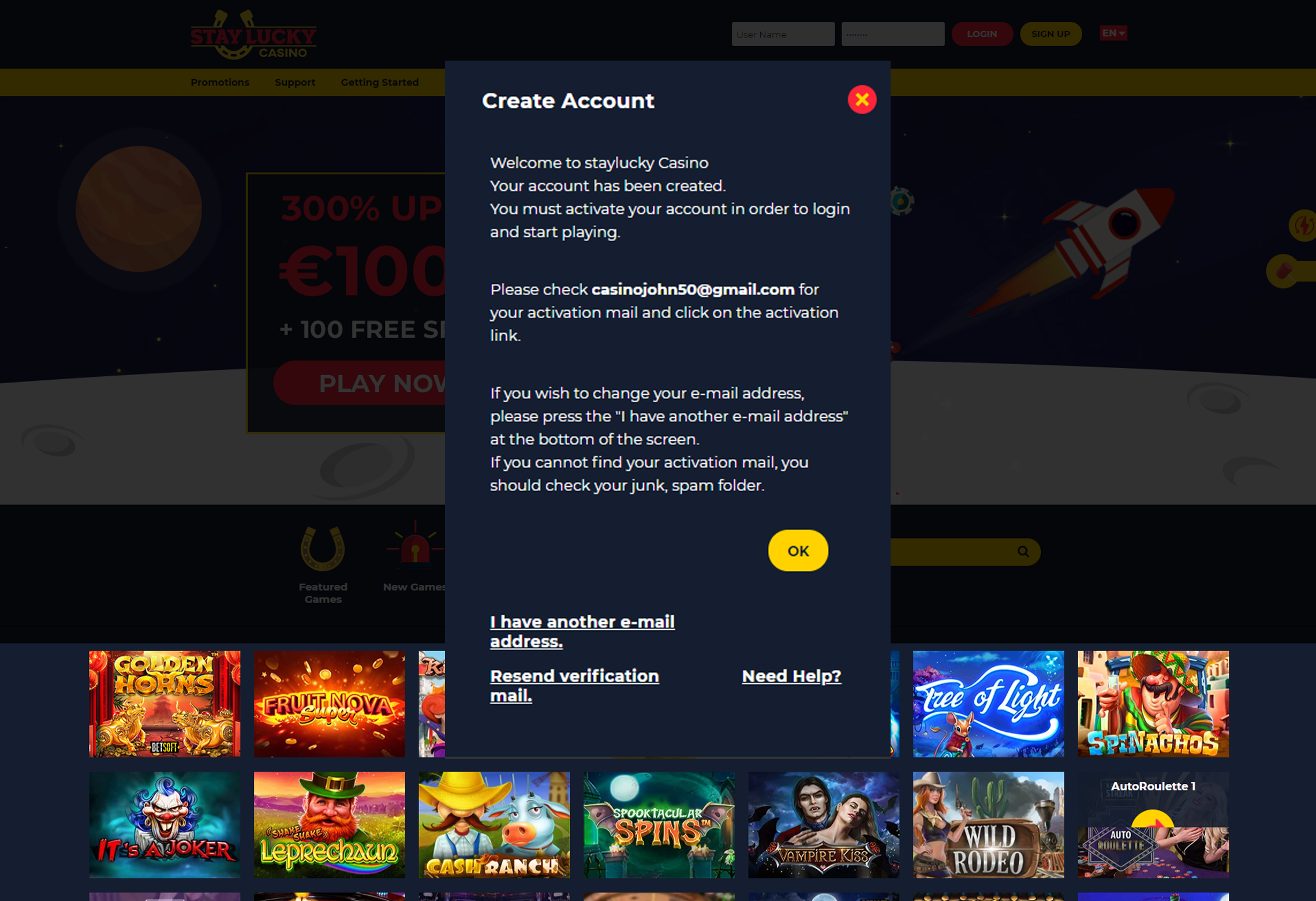Click the yellow SIGN UP button
Viewport: 1316px width, 901px height.
click(1050, 34)
